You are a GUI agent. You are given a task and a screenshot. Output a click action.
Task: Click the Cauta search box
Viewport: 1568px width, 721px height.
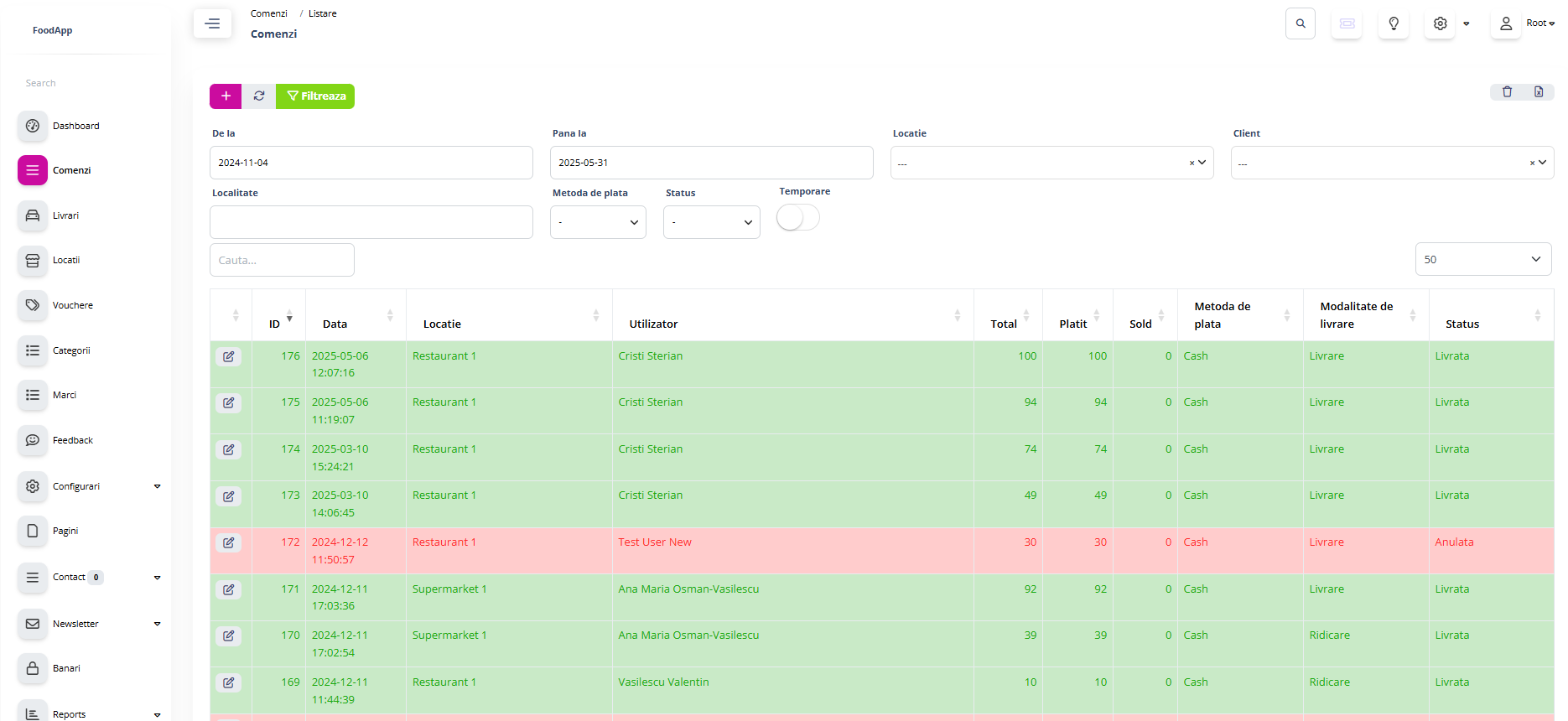click(282, 260)
